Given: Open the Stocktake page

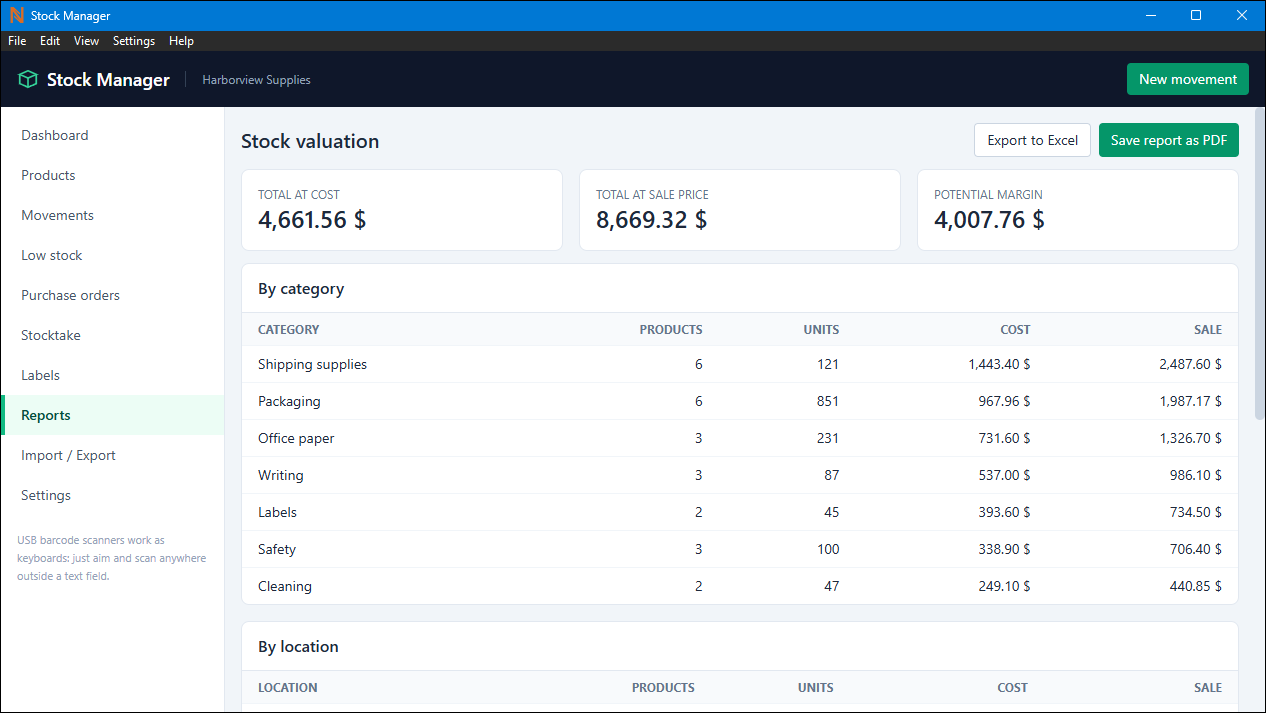Looking at the screenshot, I should pyautogui.click(x=112, y=335).
